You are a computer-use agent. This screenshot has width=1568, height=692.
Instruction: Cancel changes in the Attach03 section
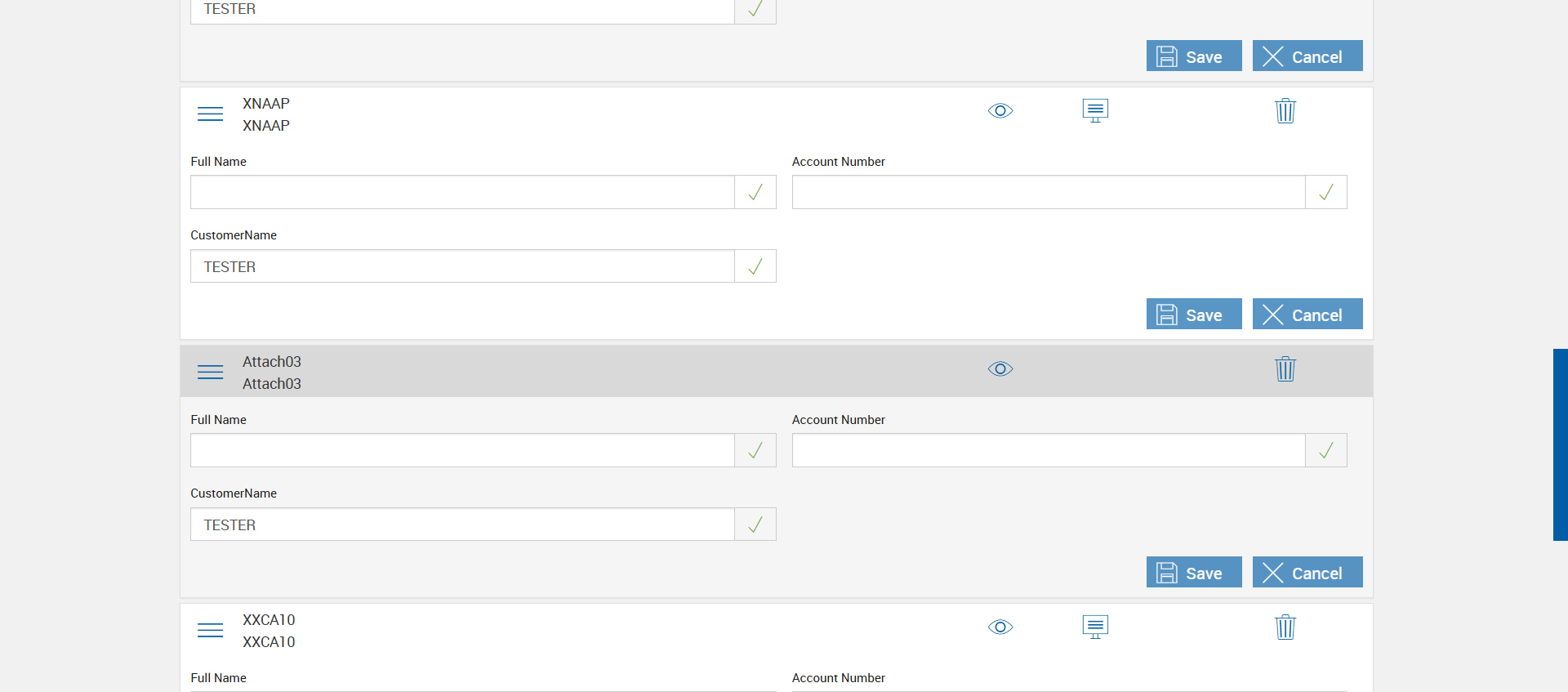click(1307, 573)
